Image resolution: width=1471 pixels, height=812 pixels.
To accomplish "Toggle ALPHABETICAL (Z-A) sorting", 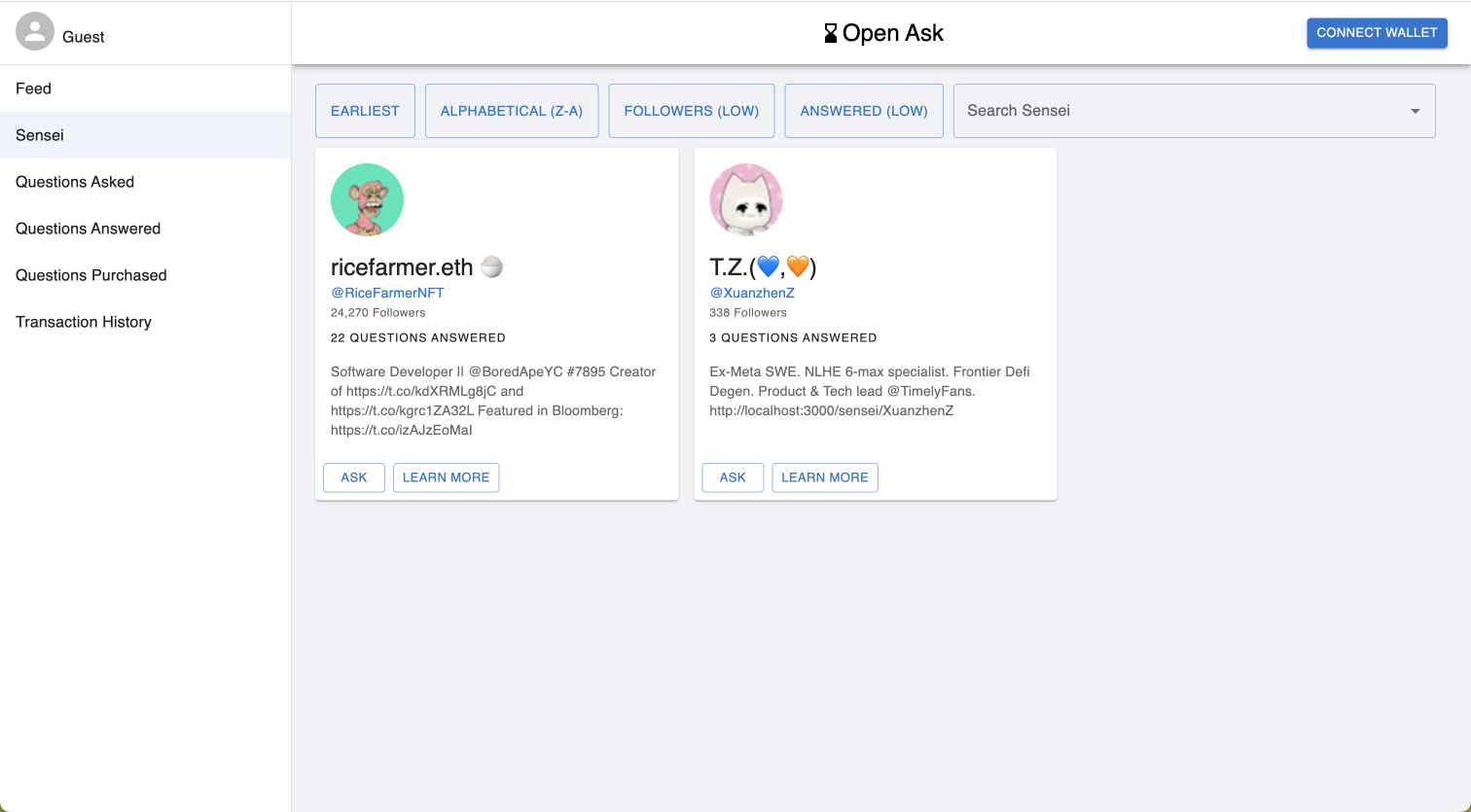I will [x=512, y=110].
